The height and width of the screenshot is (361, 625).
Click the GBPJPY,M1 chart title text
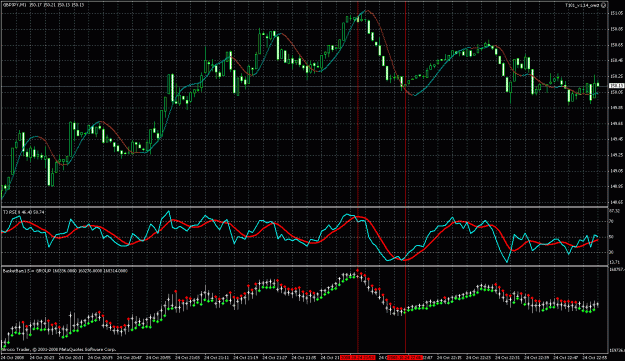tap(15, 5)
